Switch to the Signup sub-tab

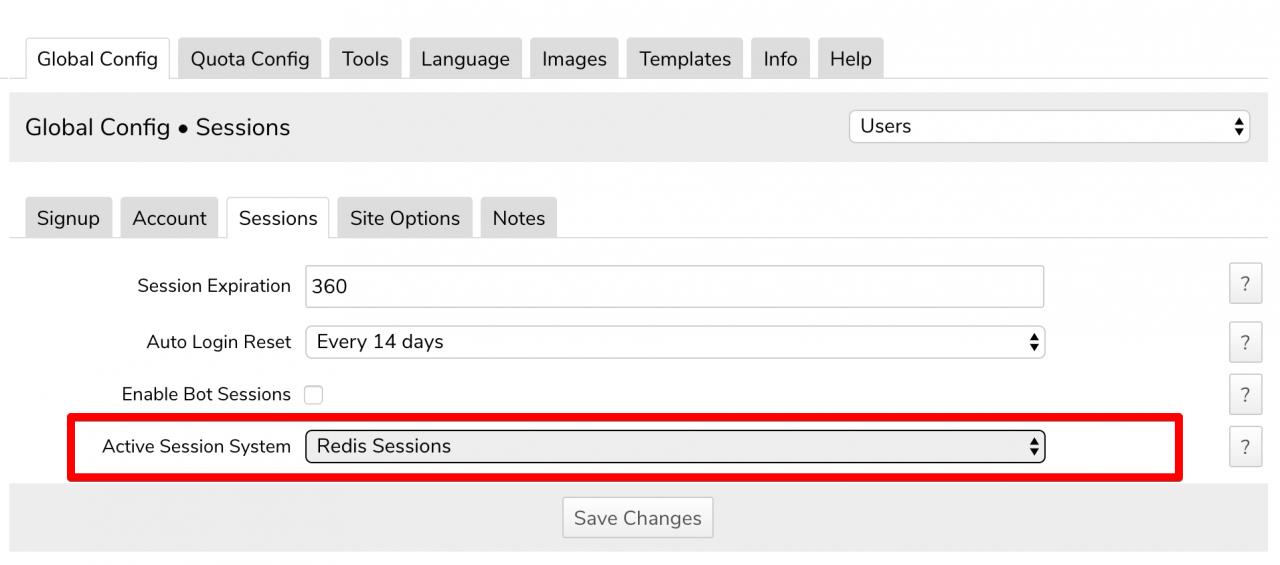pyautogui.click(x=68, y=219)
